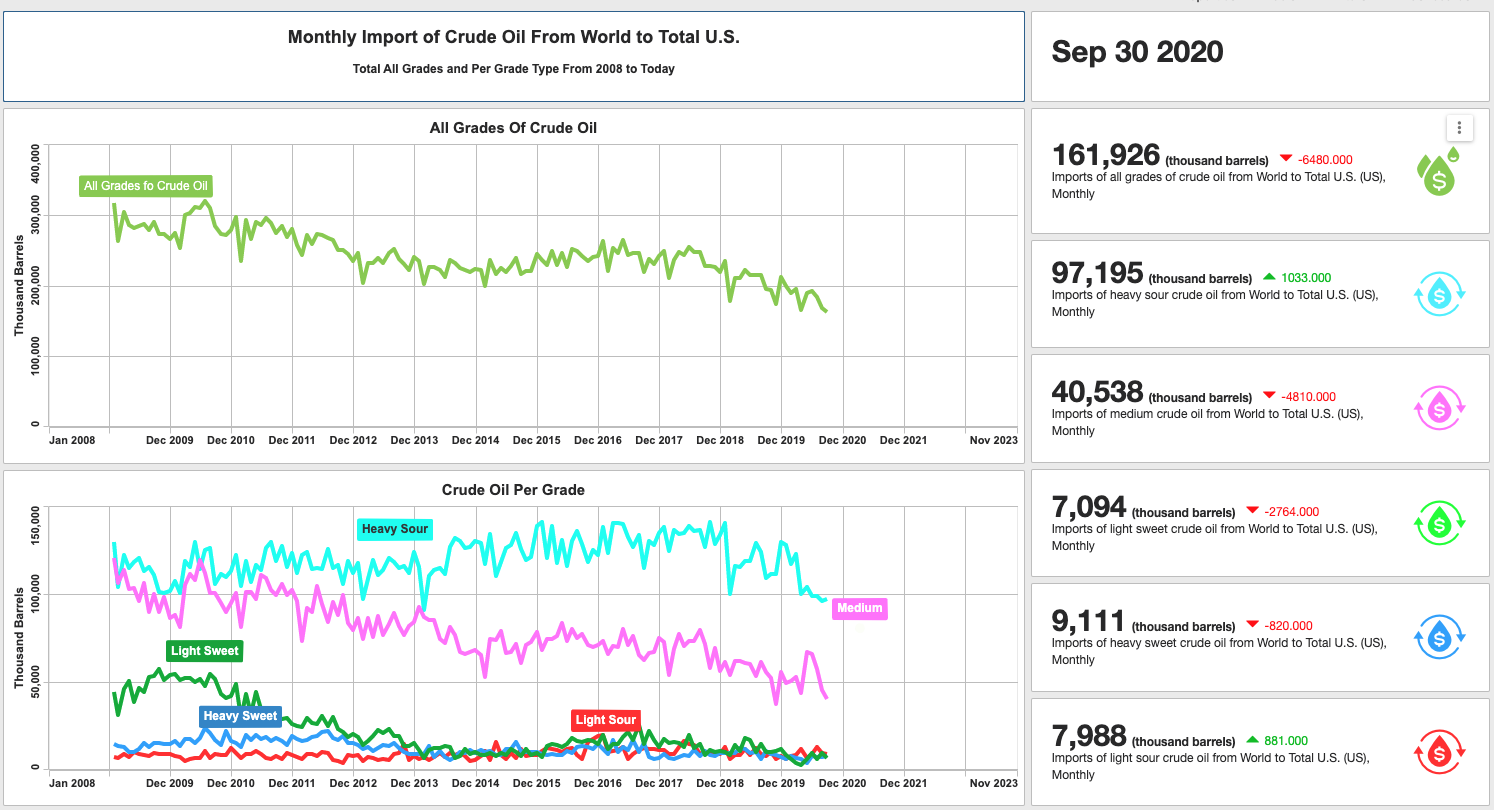Click the 7,094 light sweet value
Image resolution: width=1494 pixels, height=810 pixels.
click(x=1089, y=506)
